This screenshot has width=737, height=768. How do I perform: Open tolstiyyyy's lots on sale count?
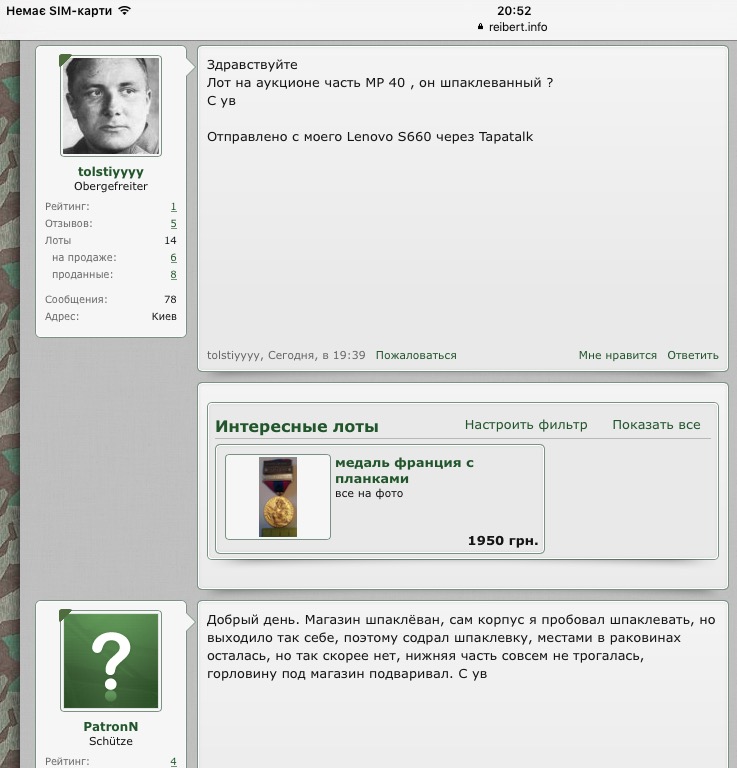click(x=173, y=258)
